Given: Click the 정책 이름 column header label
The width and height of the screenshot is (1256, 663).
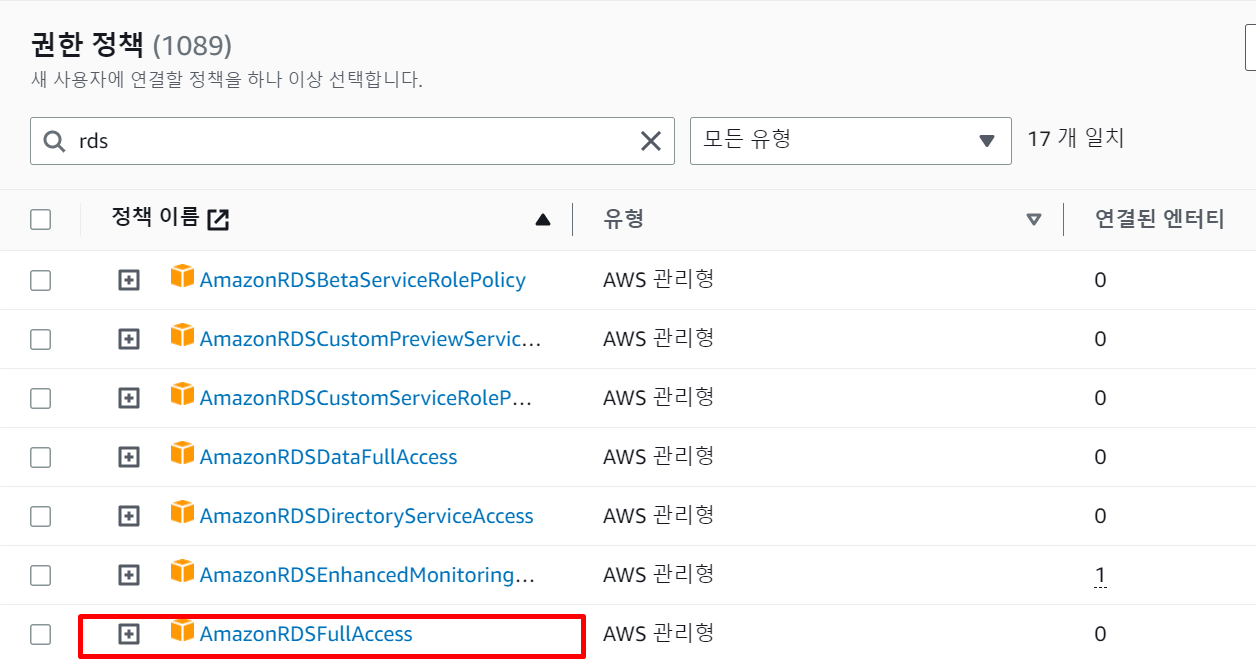Looking at the screenshot, I should (155, 218).
